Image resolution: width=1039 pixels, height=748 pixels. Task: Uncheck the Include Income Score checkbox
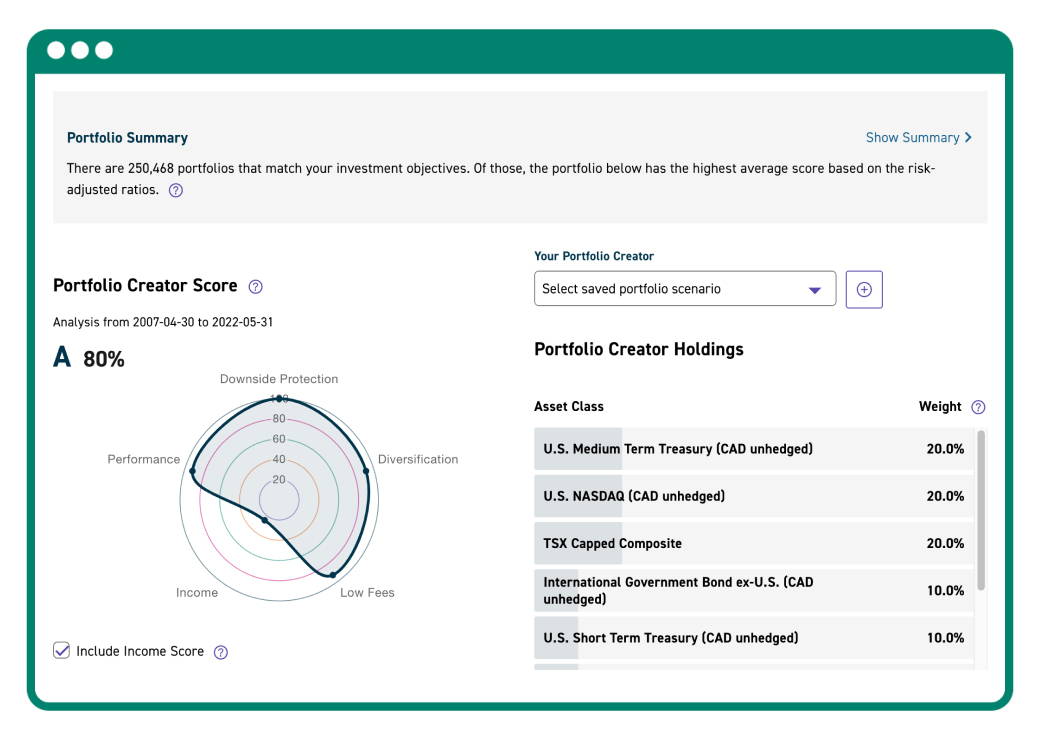point(61,650)
